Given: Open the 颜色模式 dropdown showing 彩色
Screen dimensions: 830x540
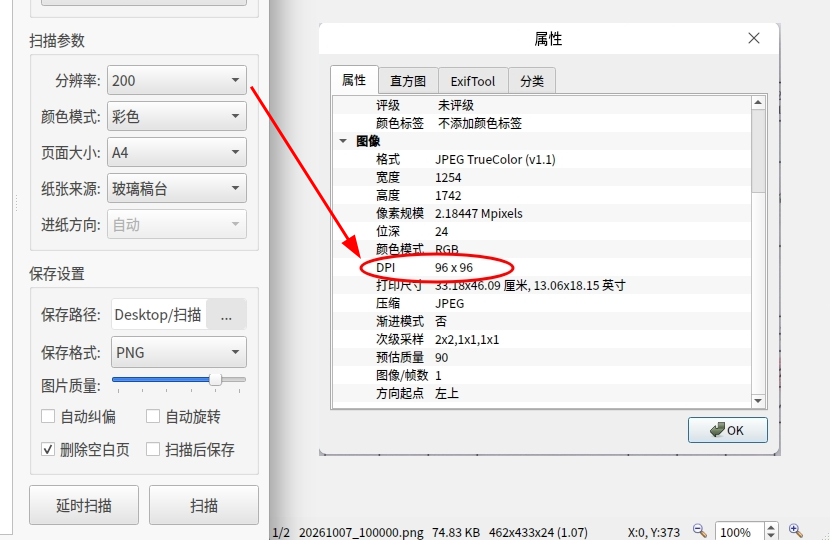Looking at the screenshot, I should point(177,116).
